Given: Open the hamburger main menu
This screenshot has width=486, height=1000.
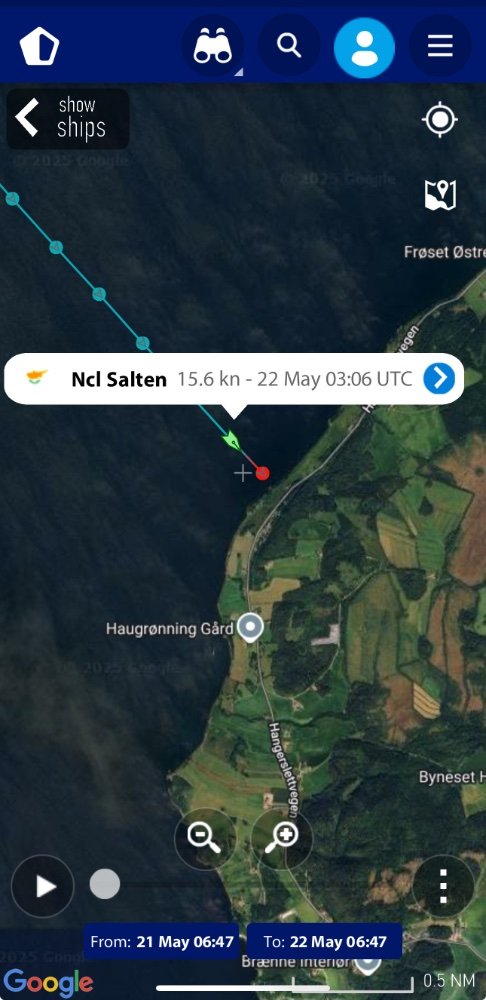Looking at the screenshot, I should pos(440,46).
